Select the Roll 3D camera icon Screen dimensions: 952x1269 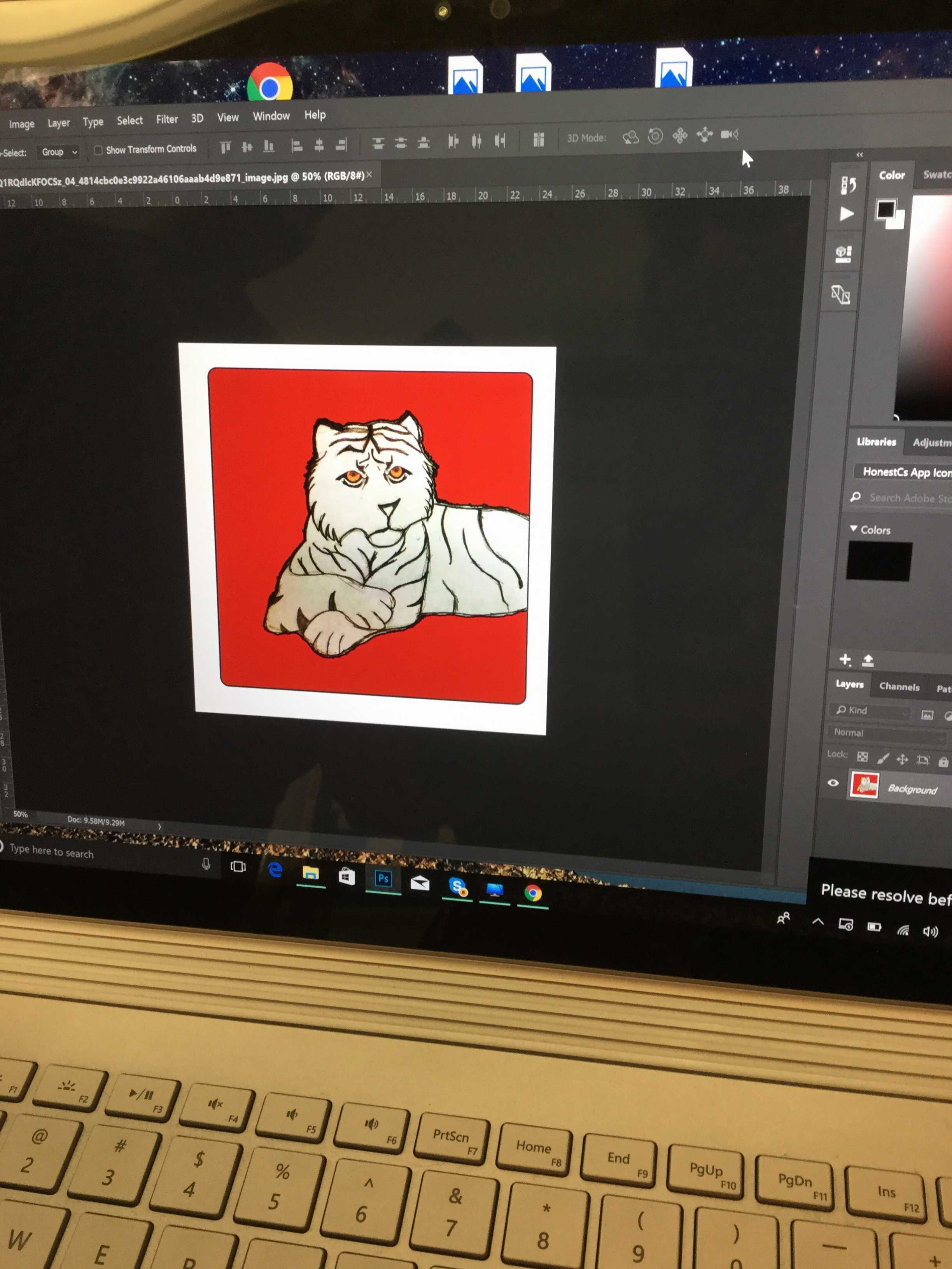pos(655,136)
